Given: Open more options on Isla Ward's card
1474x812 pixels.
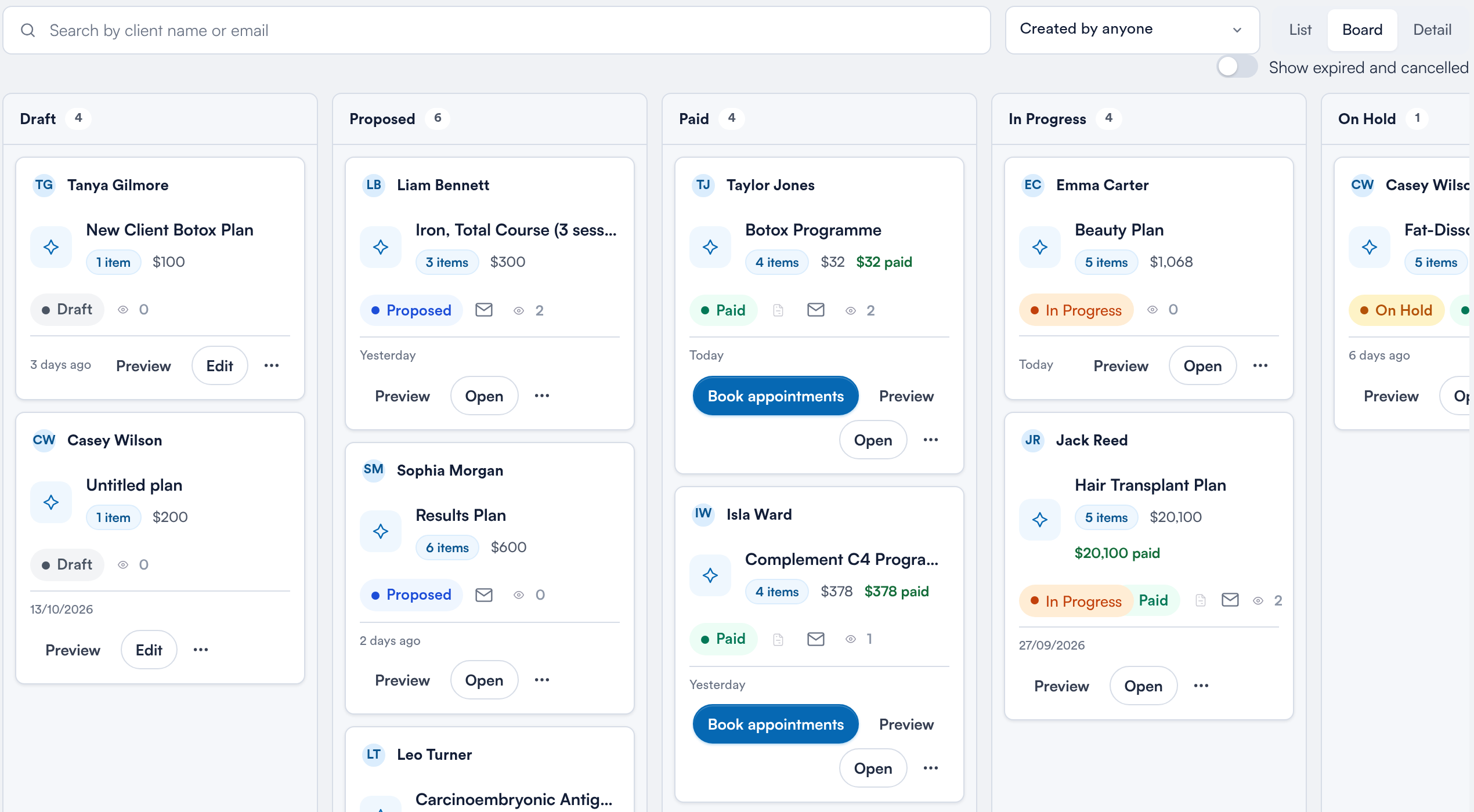Looking at the screenshot, I should [x=931, y=768].
